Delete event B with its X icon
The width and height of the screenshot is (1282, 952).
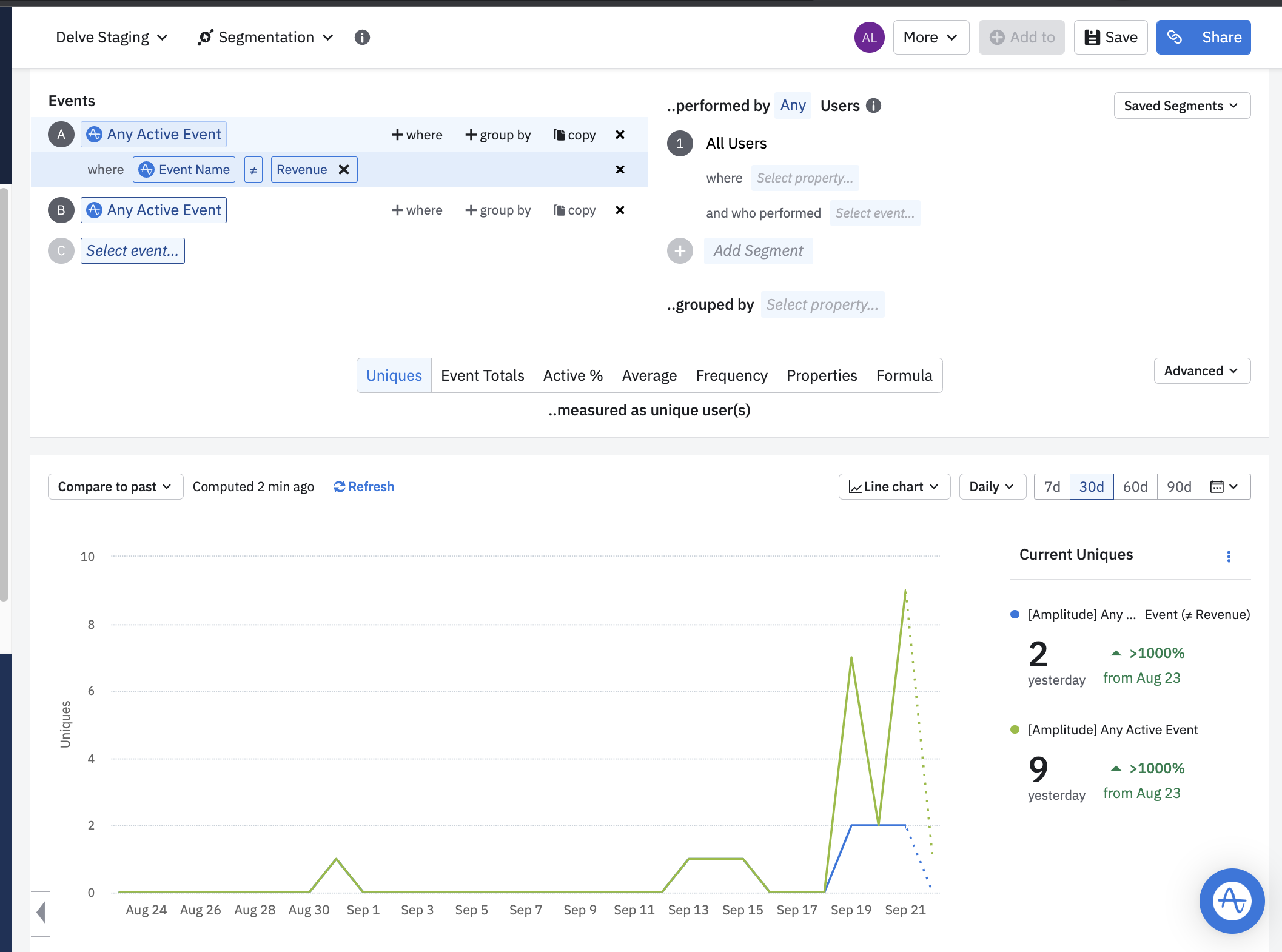pos(620,210)
